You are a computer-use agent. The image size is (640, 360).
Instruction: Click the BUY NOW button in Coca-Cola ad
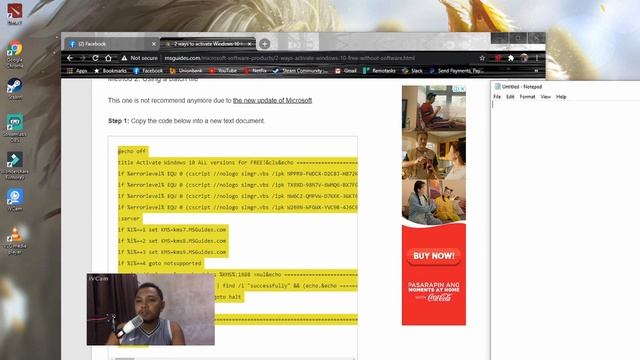pos(434,256)
